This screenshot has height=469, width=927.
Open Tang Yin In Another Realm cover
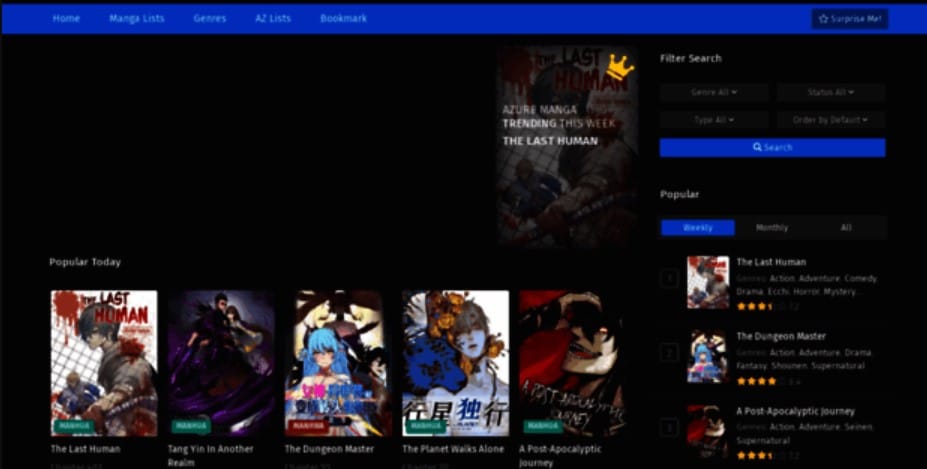pos(221,363)
